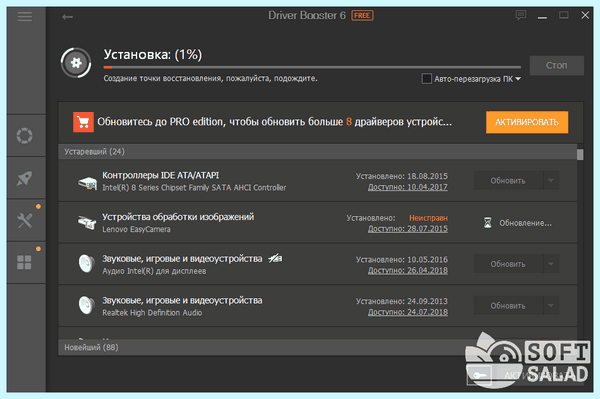Click the Intel display audio speaker icon
The image size is (600, 399).
(x=86, y=264)
